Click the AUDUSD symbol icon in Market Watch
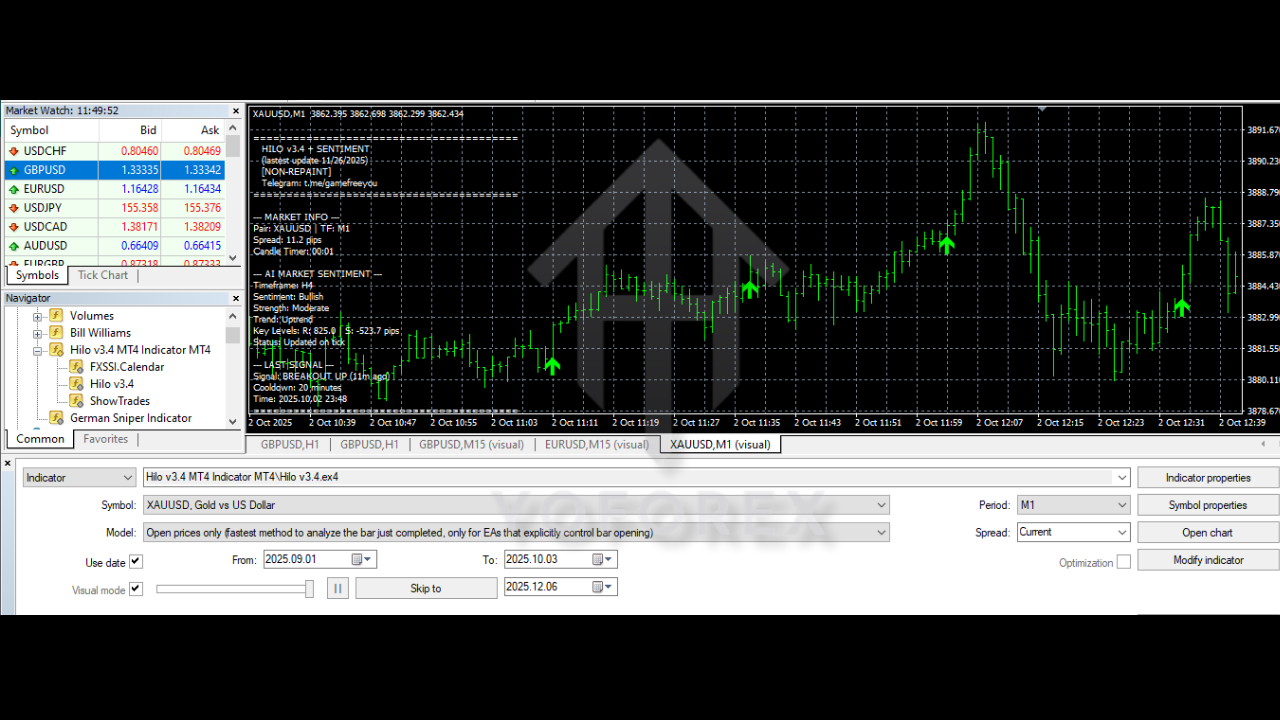The height and width of the screenshot is (720, 1280). click(x=12, y=245)
